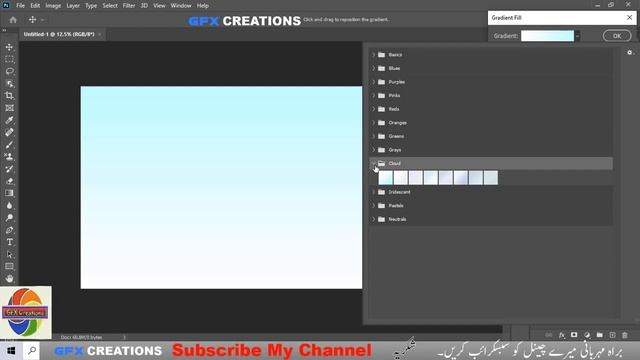
Task: Choose the first Cloud gradient swatch
Action: 385,178
